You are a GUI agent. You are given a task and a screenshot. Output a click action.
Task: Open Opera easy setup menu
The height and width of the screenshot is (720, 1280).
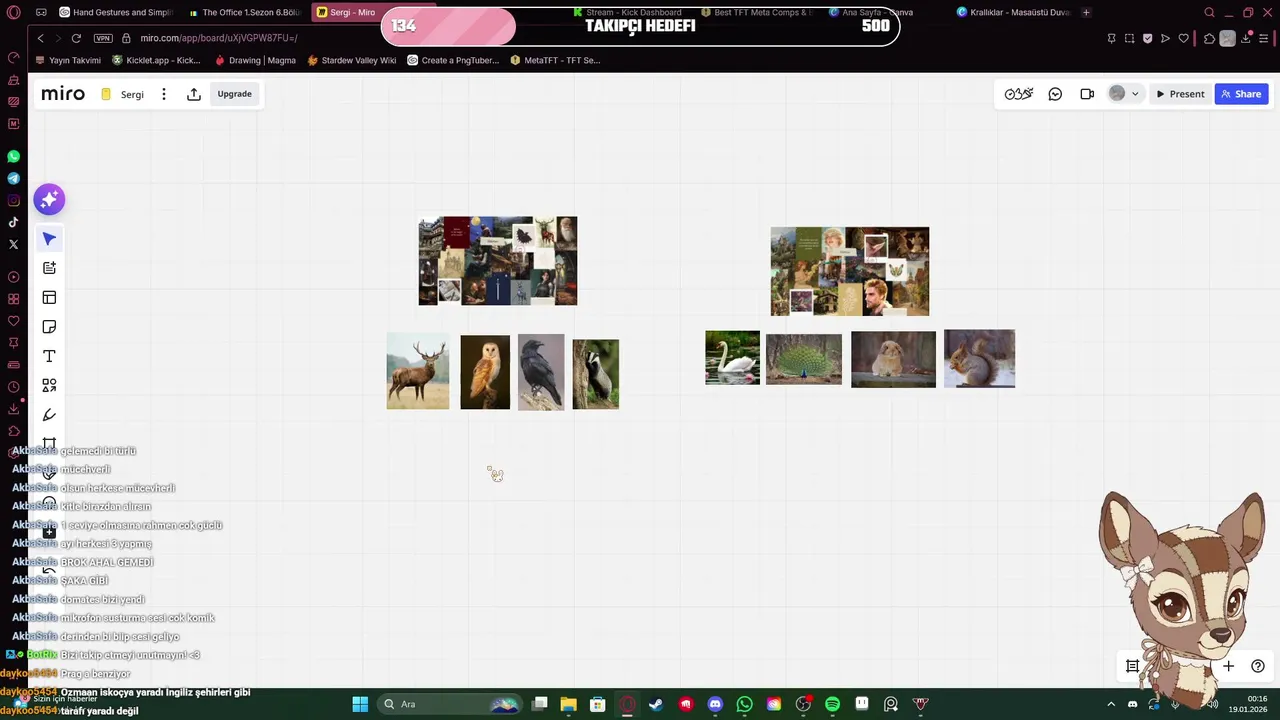pos(1265,38)
